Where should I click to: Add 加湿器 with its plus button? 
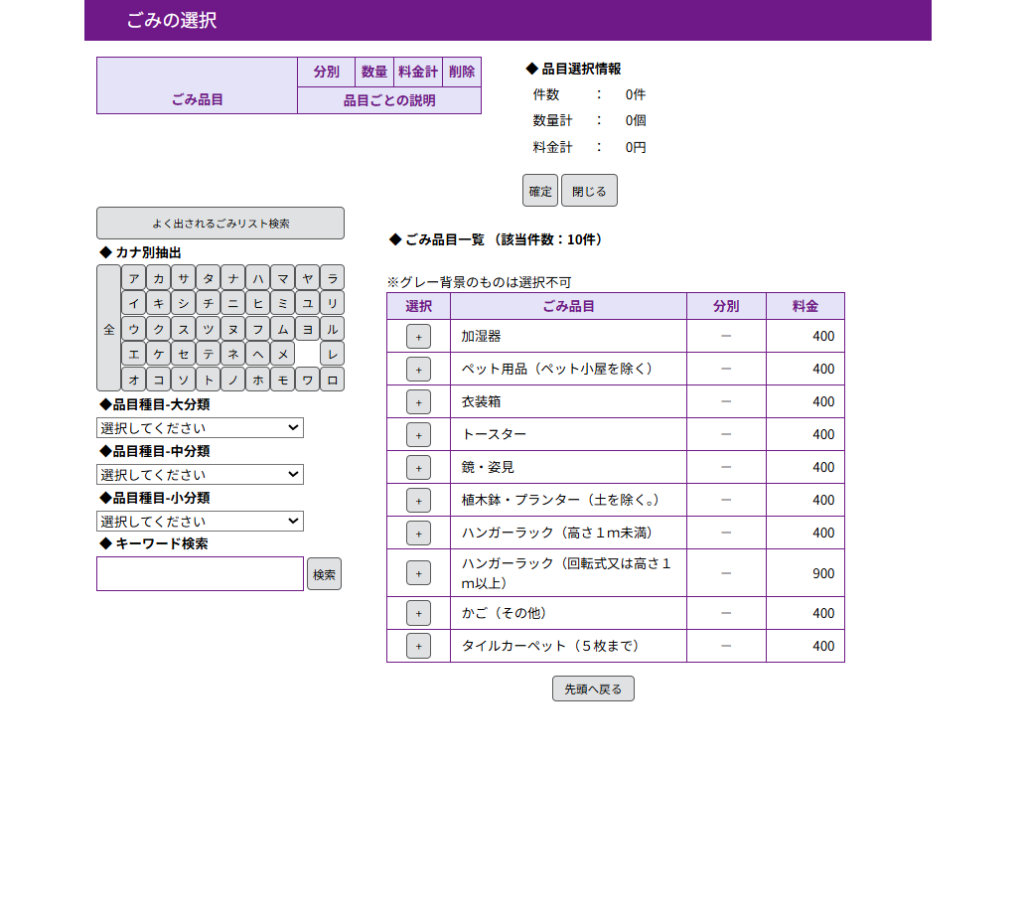pyautogui.click(x=418, y=337)
